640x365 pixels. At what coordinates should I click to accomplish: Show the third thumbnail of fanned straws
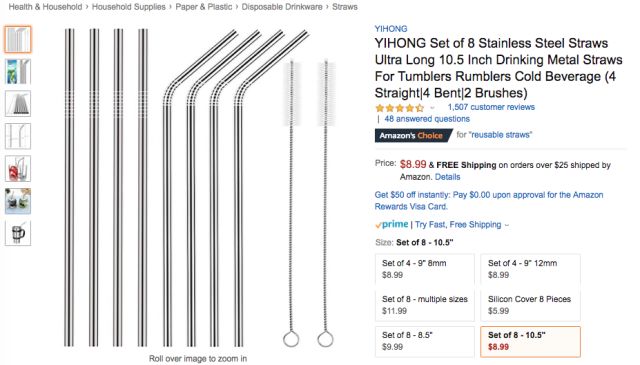point(18,104)
